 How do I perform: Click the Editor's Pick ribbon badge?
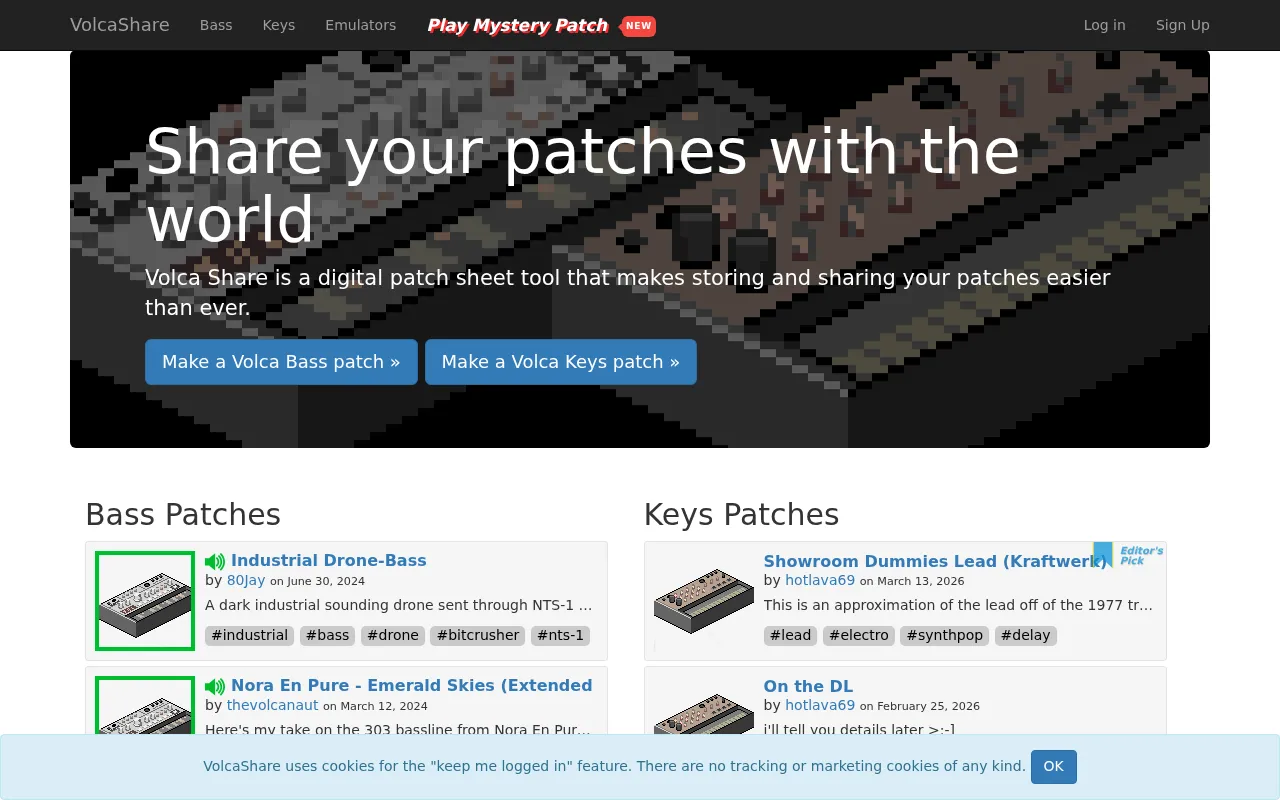(x=1128, y=555)
